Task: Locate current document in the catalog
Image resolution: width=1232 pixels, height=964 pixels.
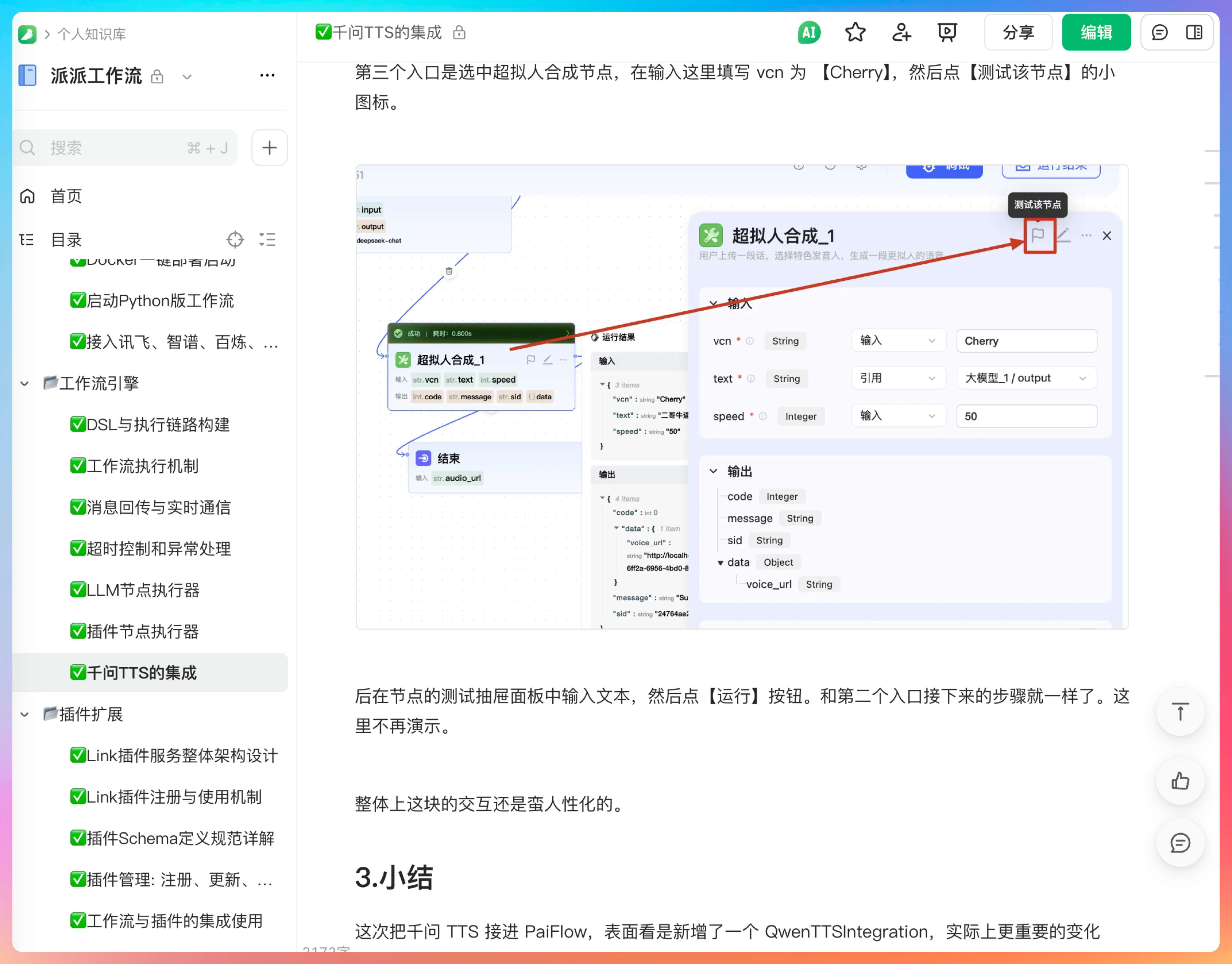Action: tap(235, 240)
